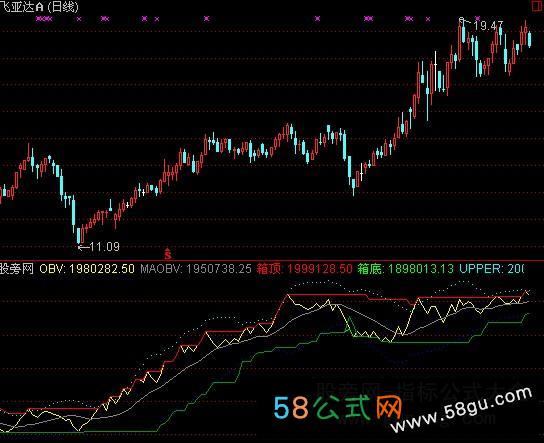Click the last purple star marker near 19.47

477,18
